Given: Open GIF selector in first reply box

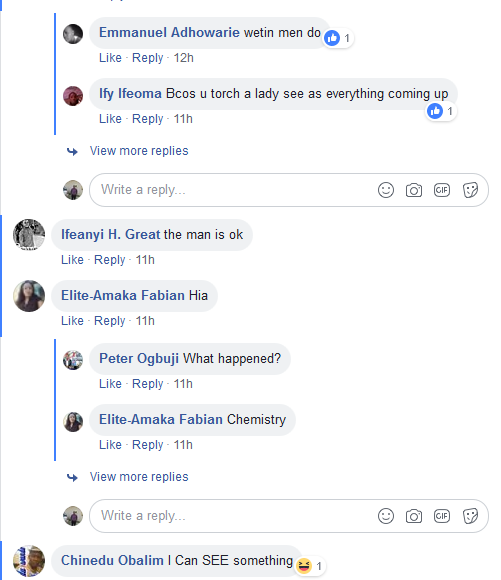Looking at the screenshot, I should click(x=442, y=190).
